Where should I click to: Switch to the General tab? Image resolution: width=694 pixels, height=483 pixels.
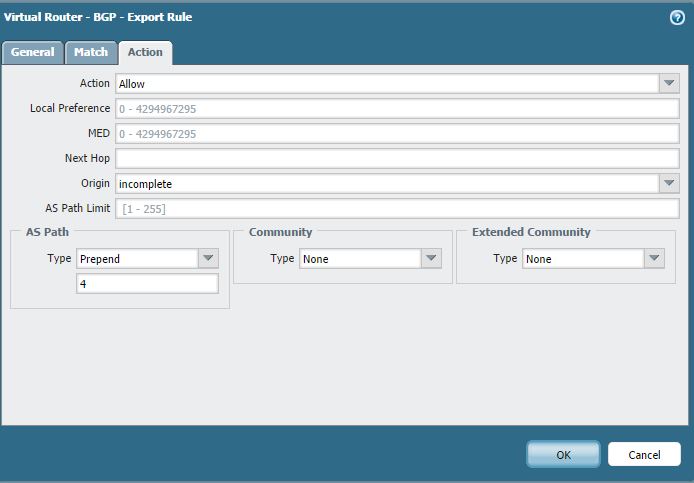pos(33,52)
